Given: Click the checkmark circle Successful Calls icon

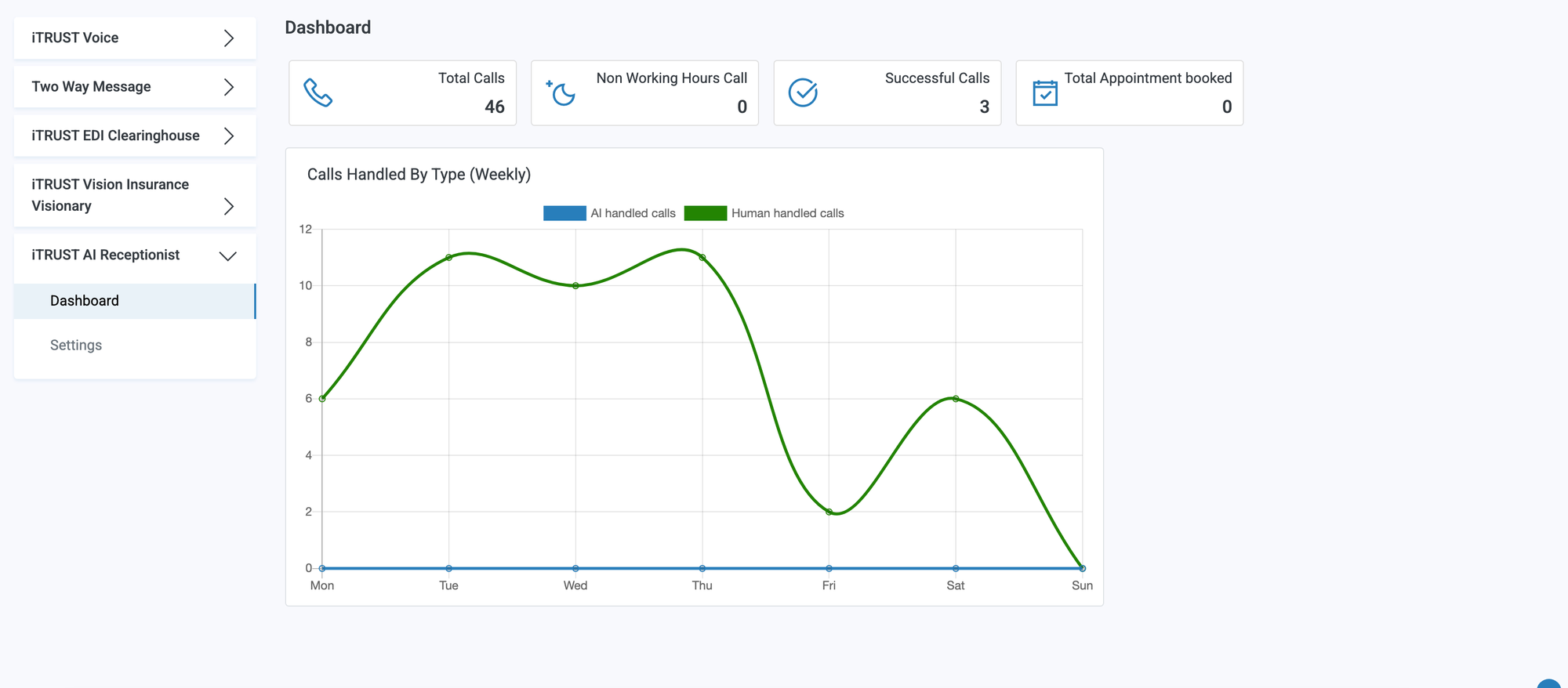Looking at the screenshot, I should point(803,92).
